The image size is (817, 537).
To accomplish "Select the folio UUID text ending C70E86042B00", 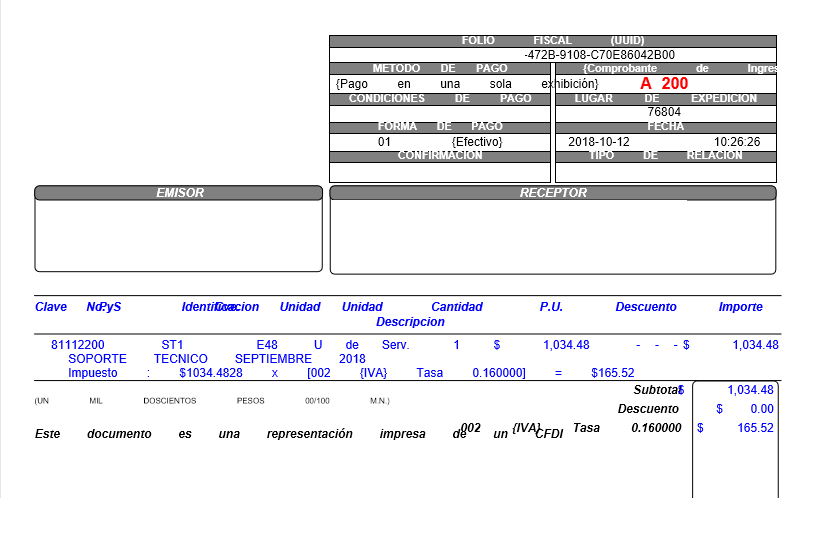I will 599,55.
